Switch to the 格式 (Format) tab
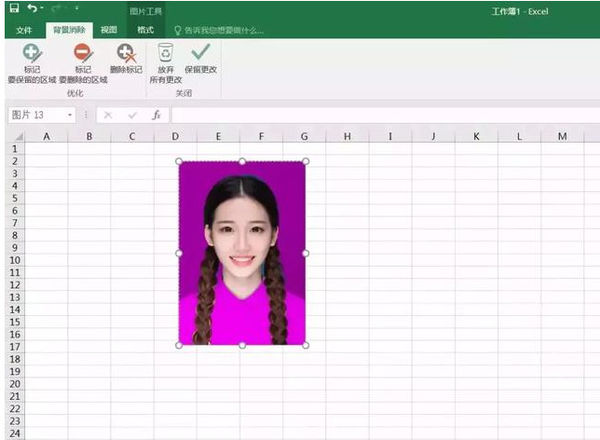 coord(145,30)
